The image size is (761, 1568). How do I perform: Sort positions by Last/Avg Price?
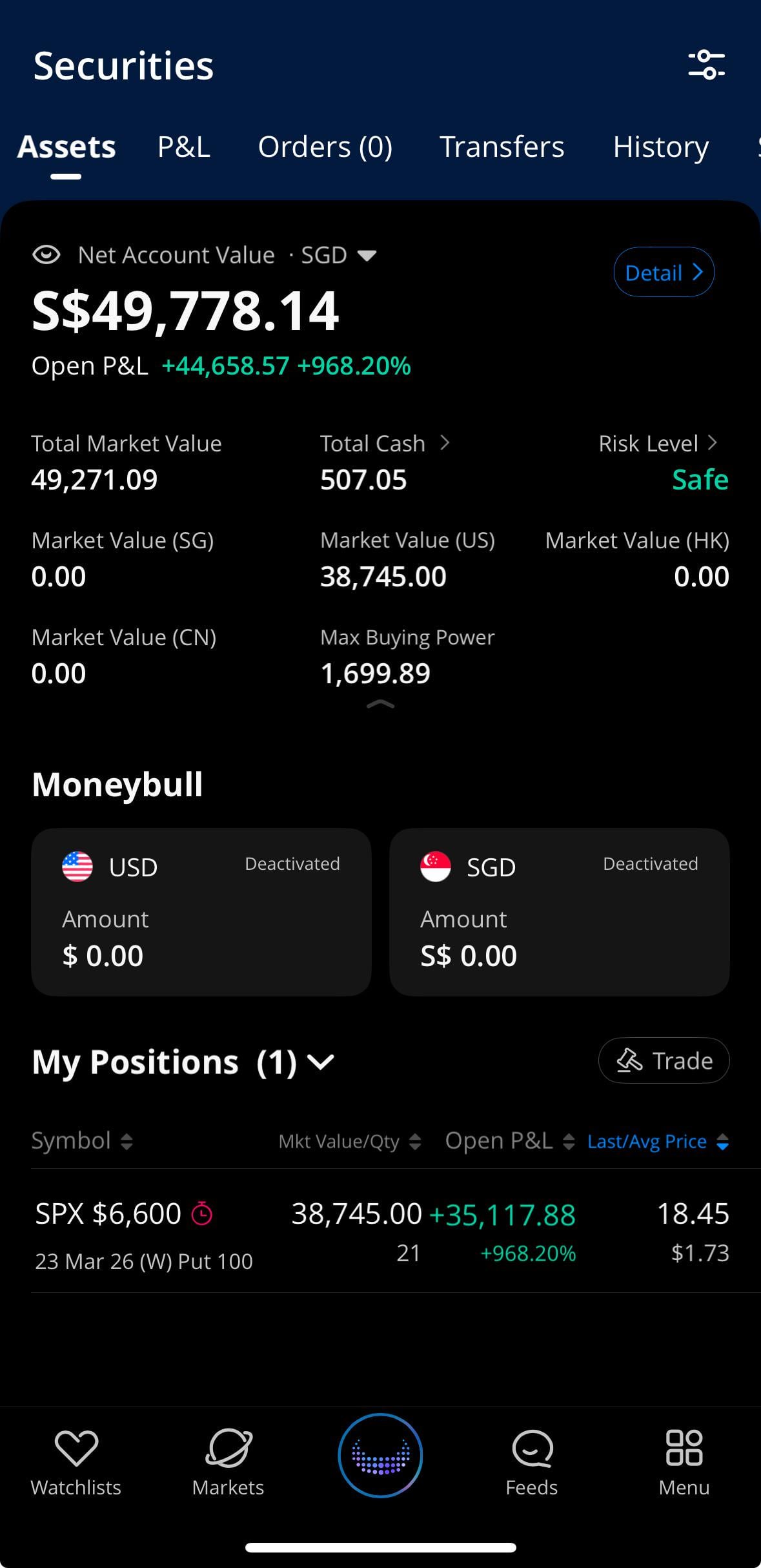[x=657, y=1142]
